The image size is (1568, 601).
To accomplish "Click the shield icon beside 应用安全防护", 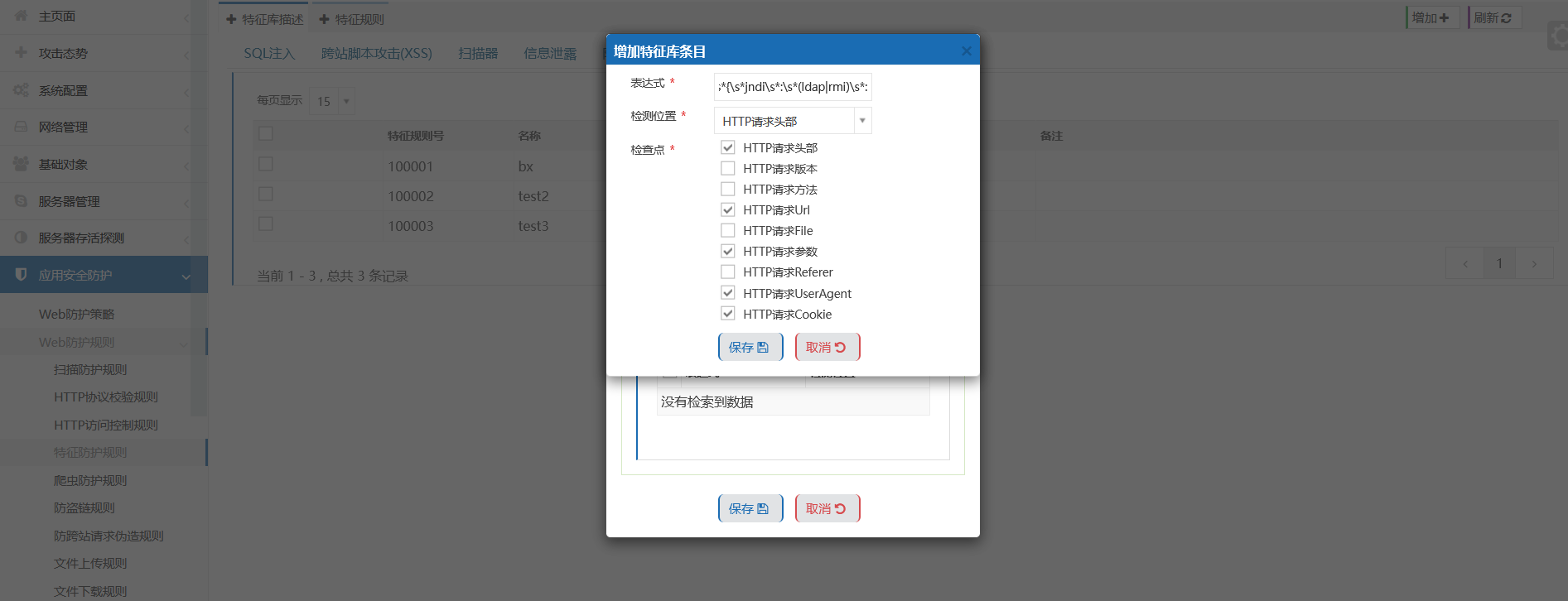I will [x=21, y=274].
